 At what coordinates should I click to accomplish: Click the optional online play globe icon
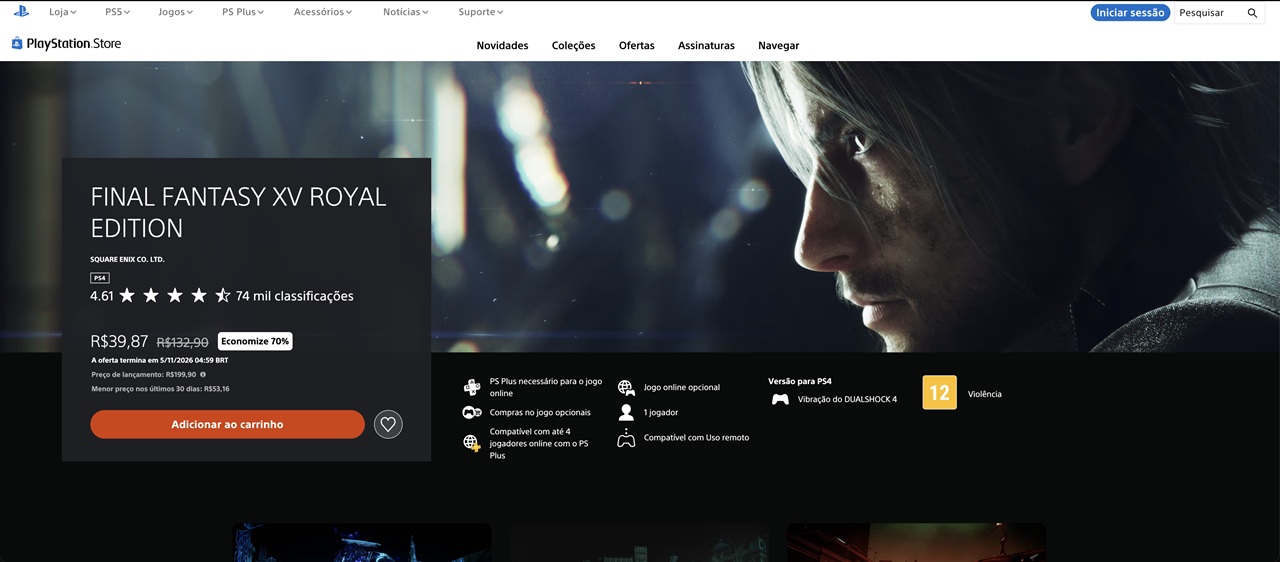tap(626, 387)
